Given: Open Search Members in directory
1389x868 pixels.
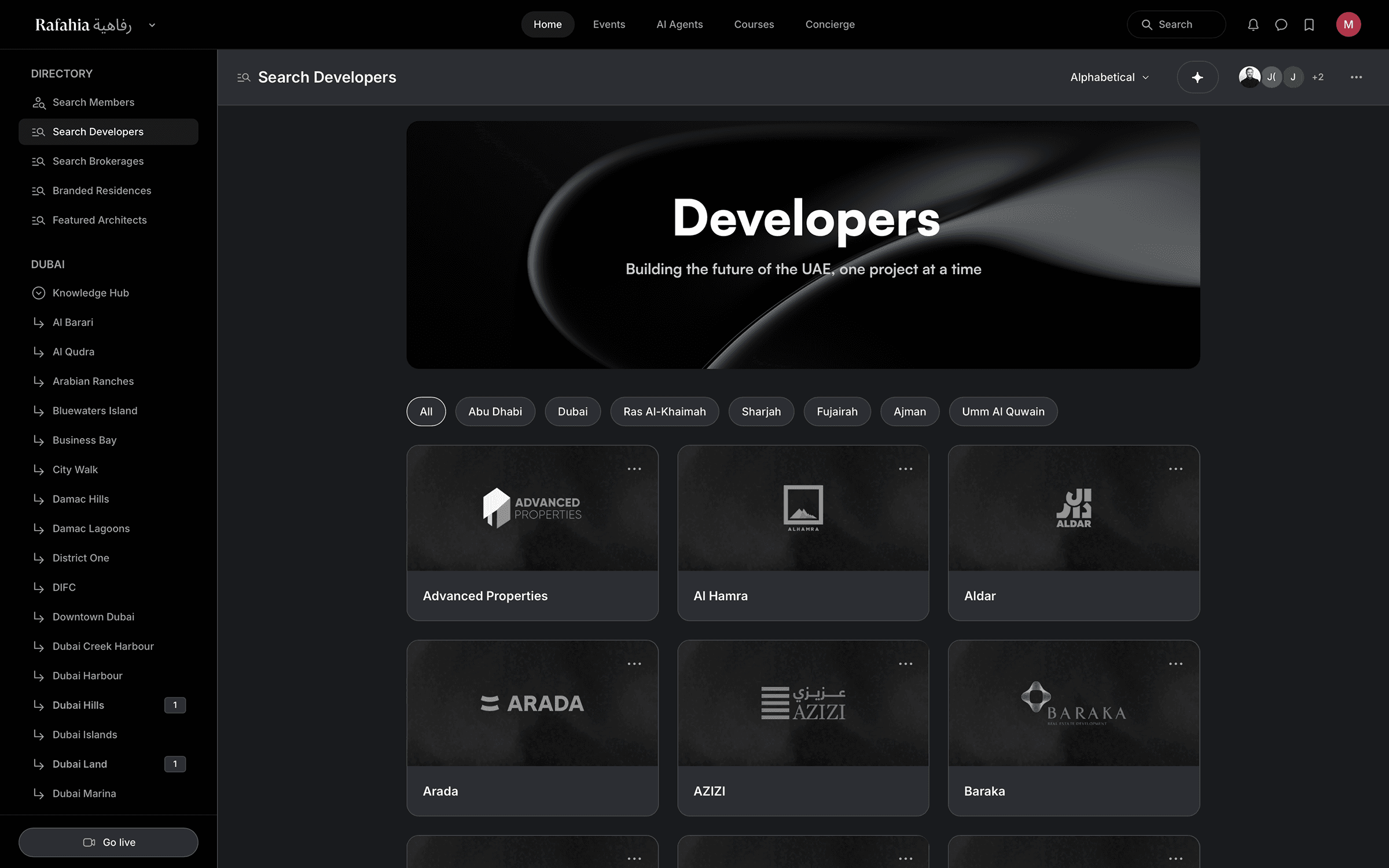Looking at the screenshot, I should click(x=108, y=102).
